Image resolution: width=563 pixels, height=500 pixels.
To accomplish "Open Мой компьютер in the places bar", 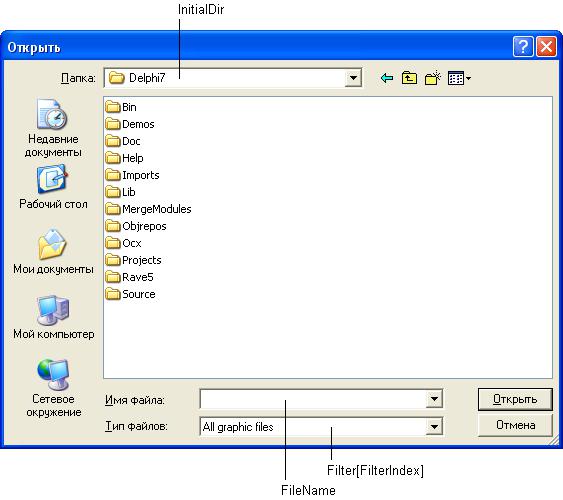I will pos(53,317).
